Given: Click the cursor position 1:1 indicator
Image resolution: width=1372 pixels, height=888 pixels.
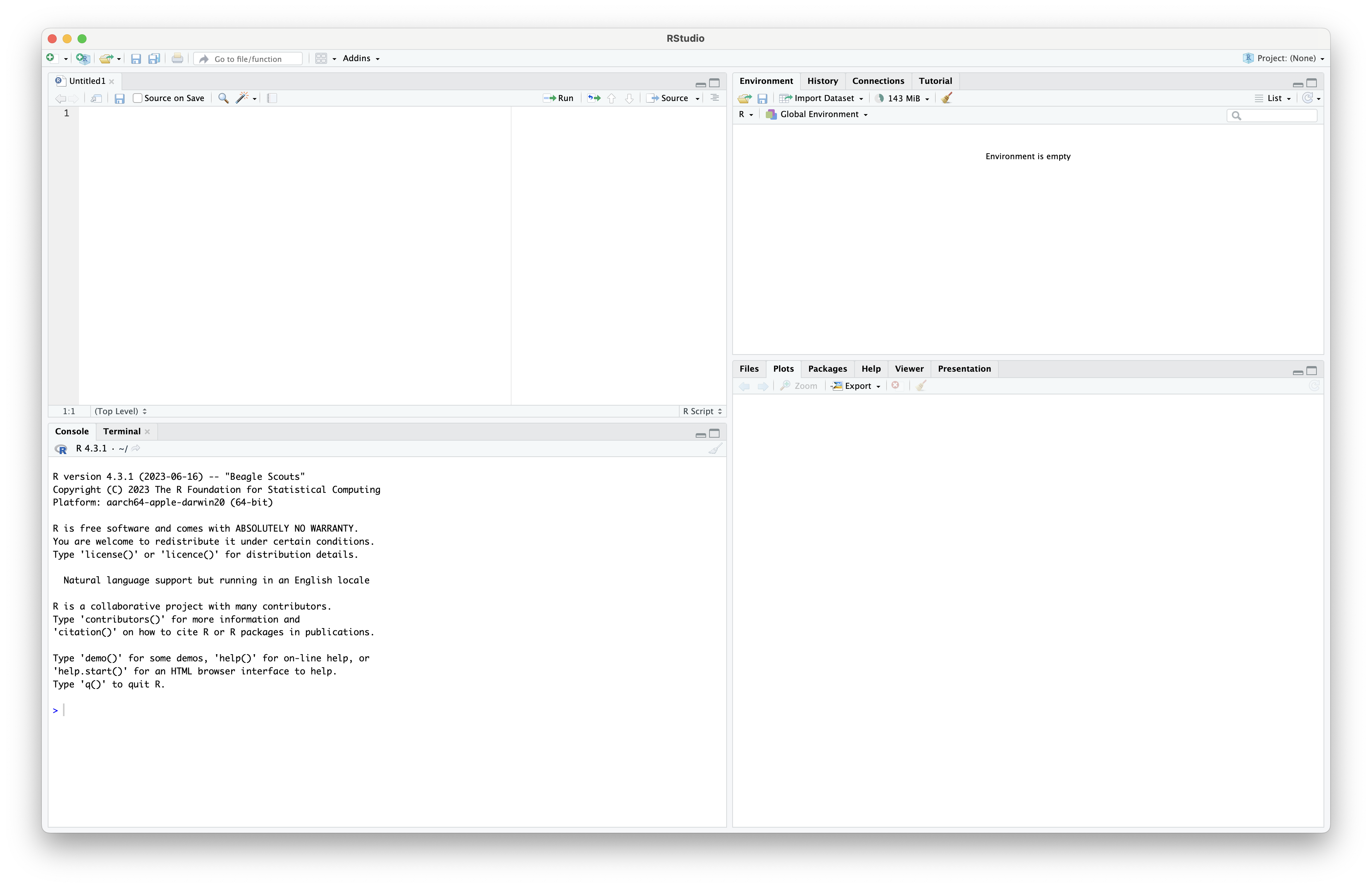Looking at the screenshot, I should (x=69, y=411).
